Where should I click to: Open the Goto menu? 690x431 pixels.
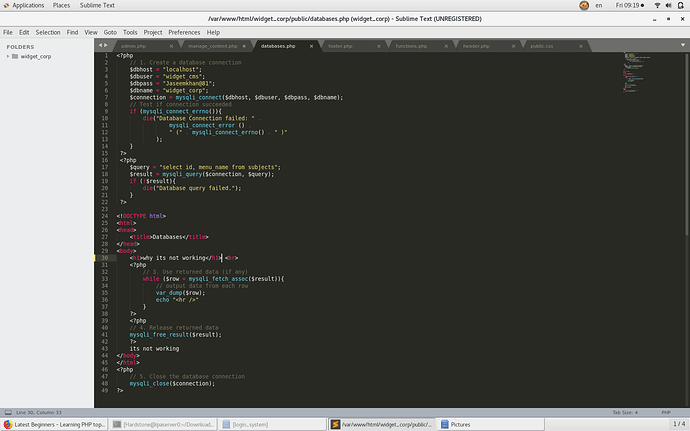click(110, 33)
